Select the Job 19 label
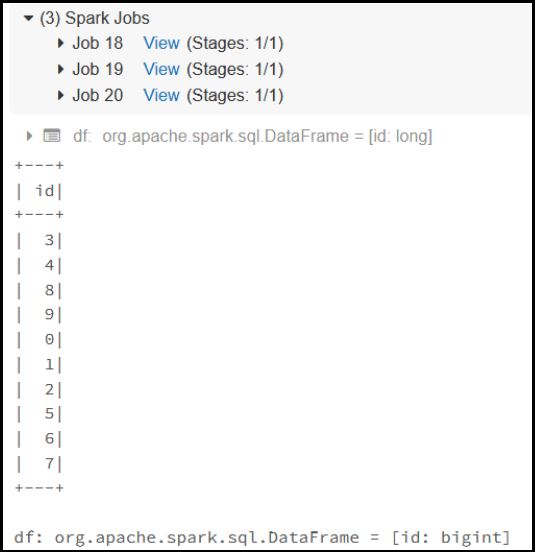Viewport: 538px width, 552px height. [98, 69]
